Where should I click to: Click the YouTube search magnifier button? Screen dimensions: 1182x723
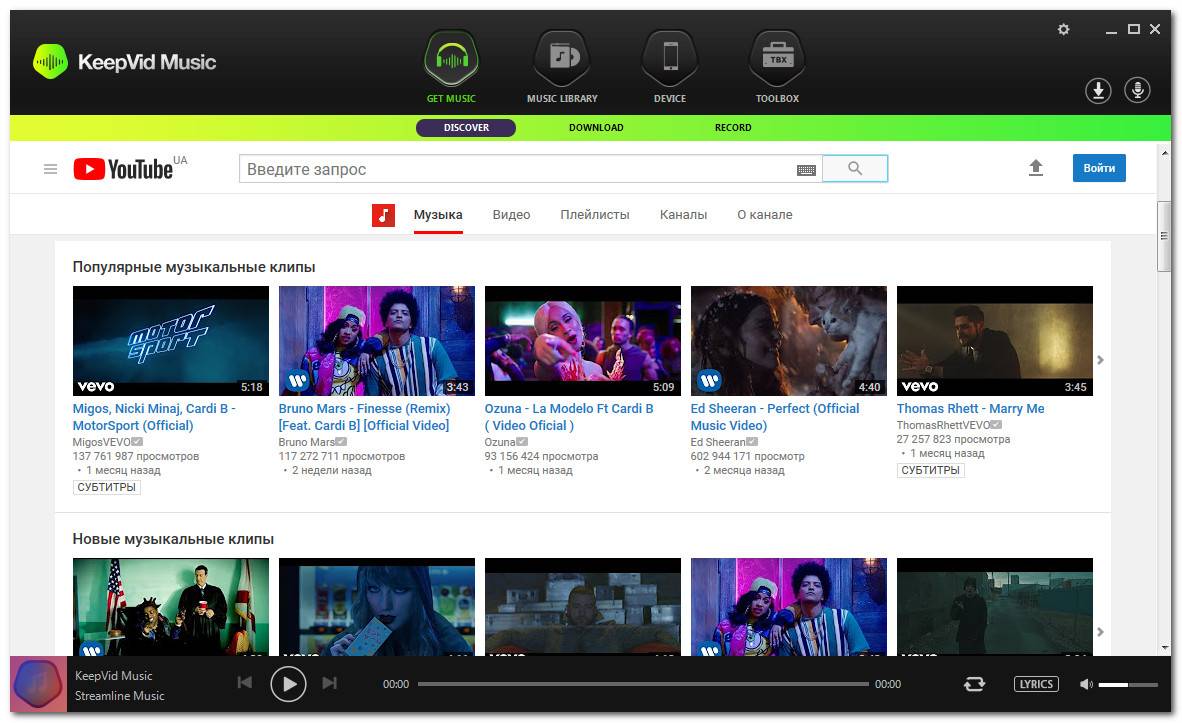click(x=855, y=168)
